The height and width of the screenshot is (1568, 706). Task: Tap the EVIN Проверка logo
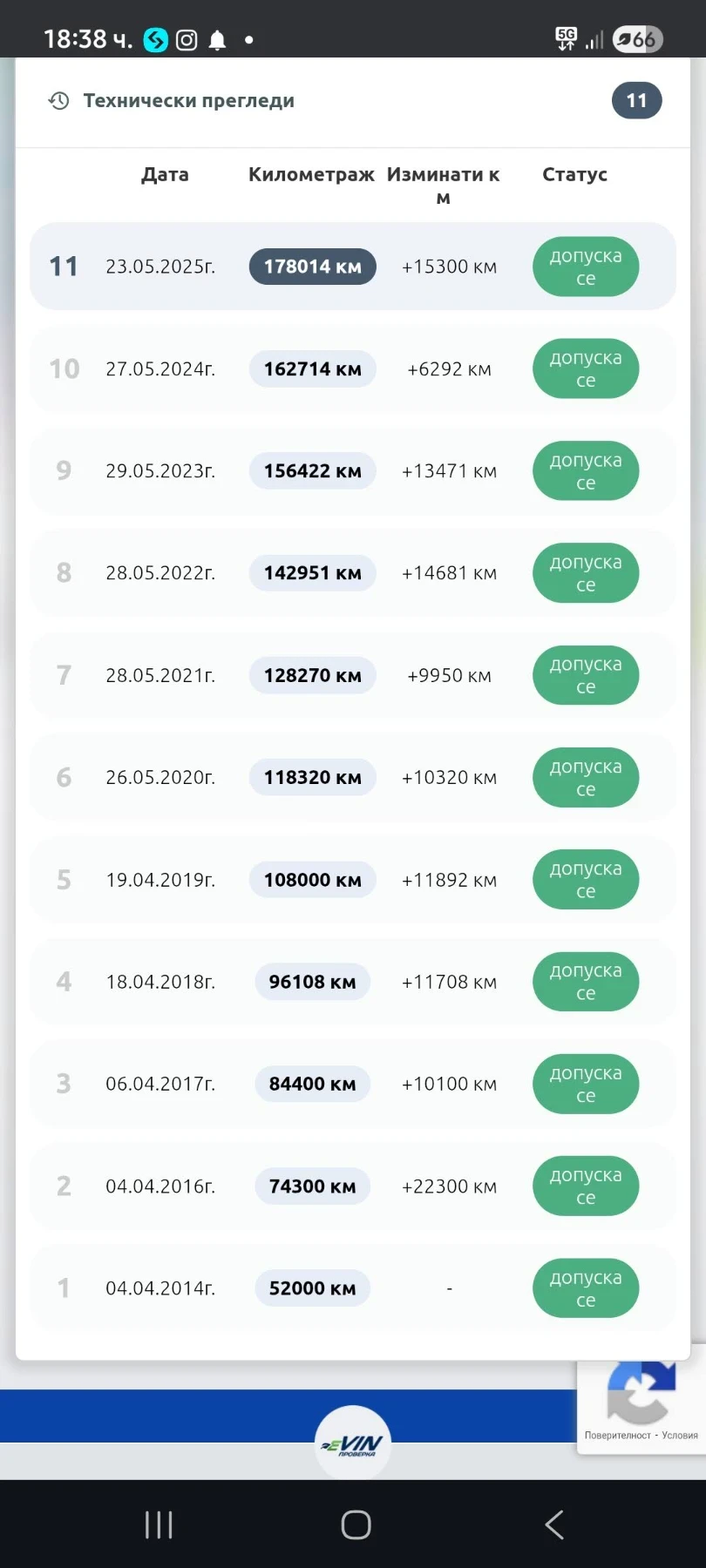pos(353,1443)
